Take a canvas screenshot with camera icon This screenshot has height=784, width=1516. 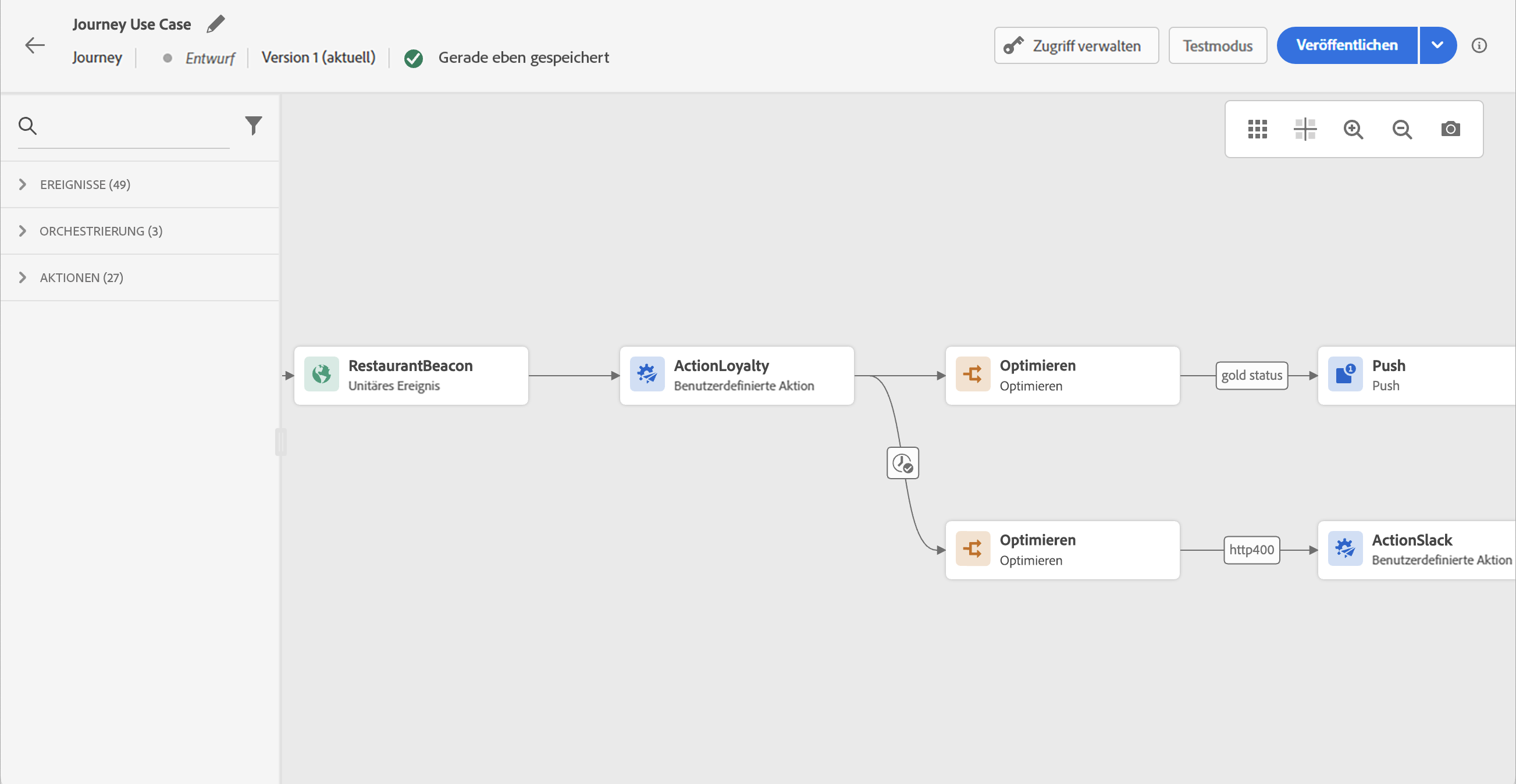(1450, 129)
